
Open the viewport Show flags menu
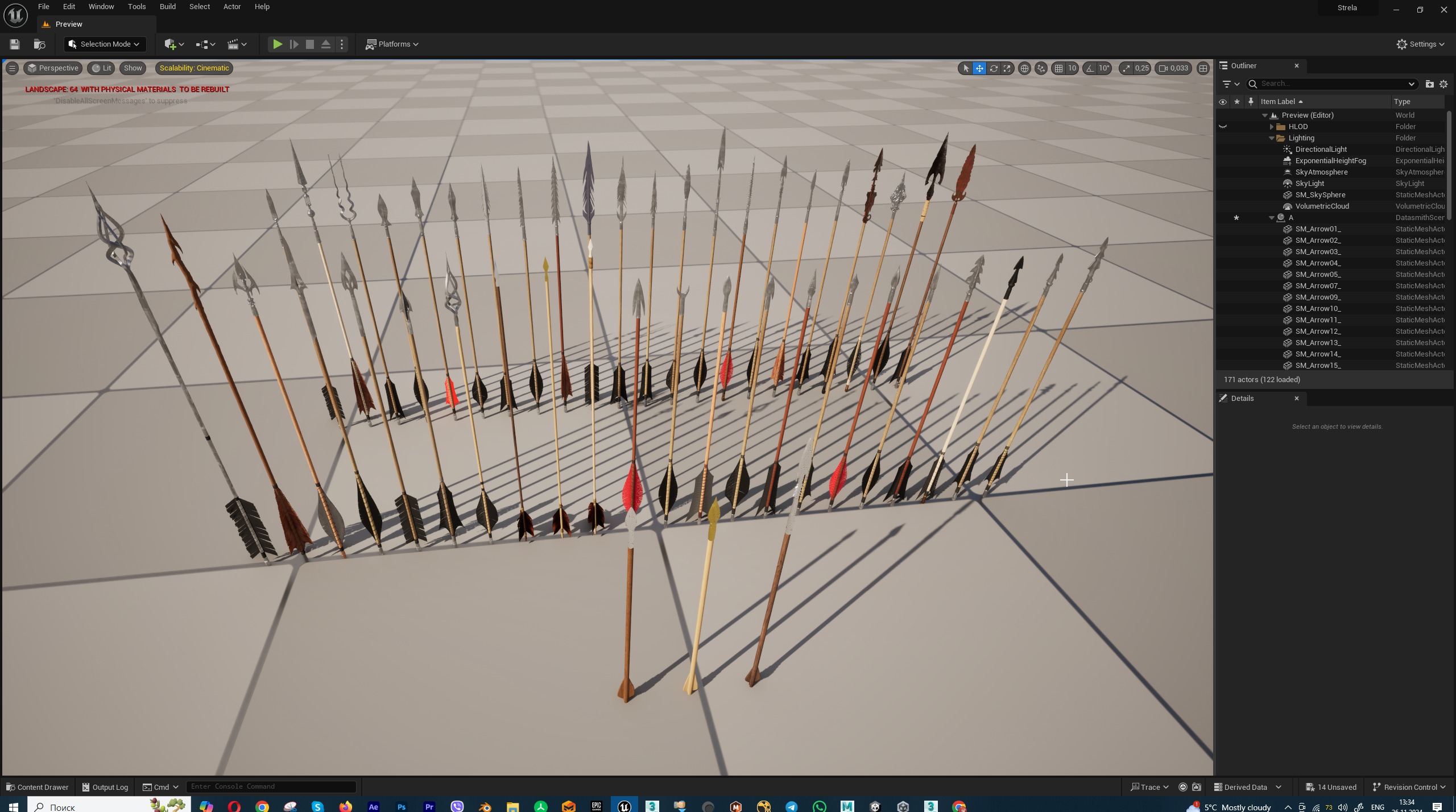coord(133,68)
